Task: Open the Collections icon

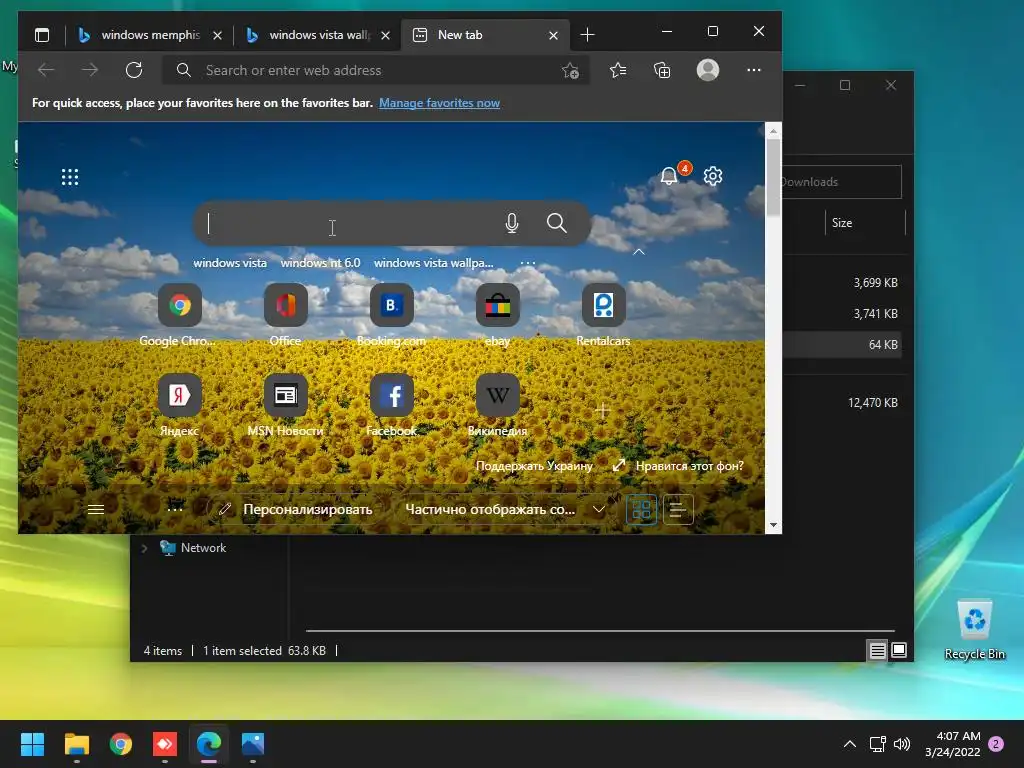Action: [x=662, y=70]
